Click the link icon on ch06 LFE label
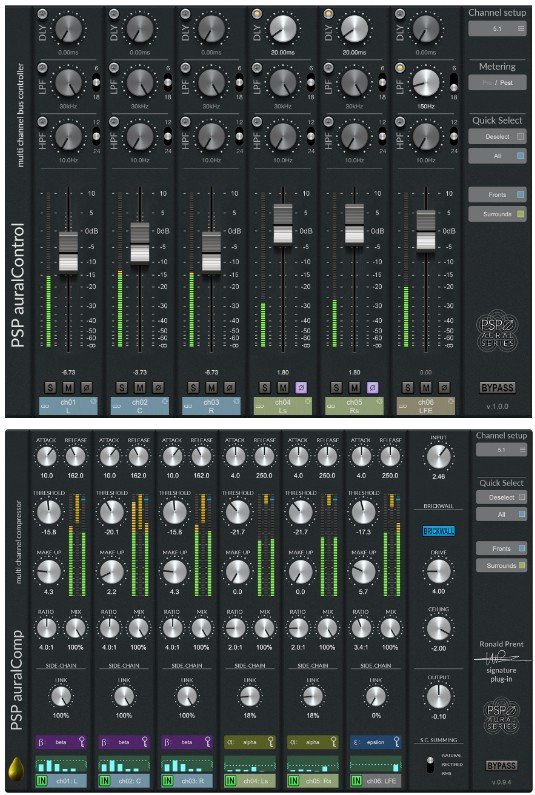 pyautogui.click(x=403, y=407)
